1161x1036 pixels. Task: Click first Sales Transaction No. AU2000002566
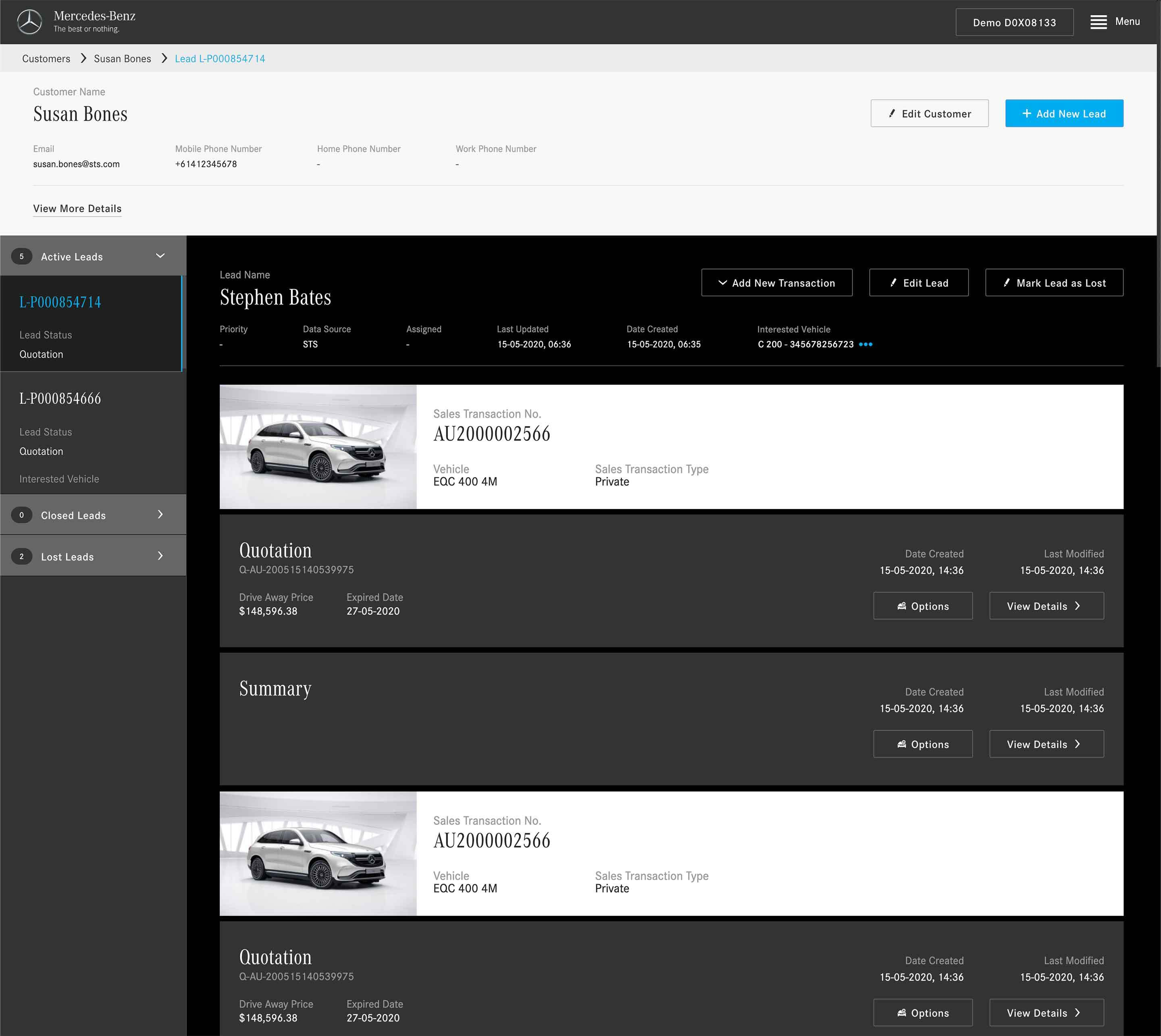pyautogui.click(x=492, y=434)
